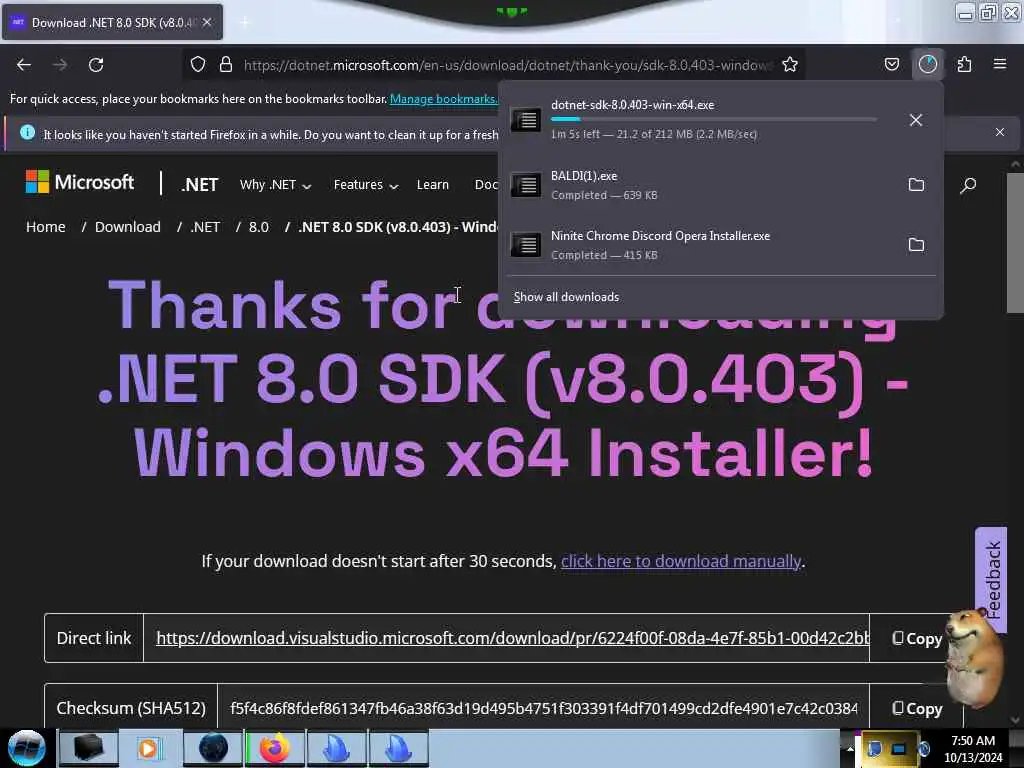Select the checksum hash text

pyautogui.click(x=543, y=709)
